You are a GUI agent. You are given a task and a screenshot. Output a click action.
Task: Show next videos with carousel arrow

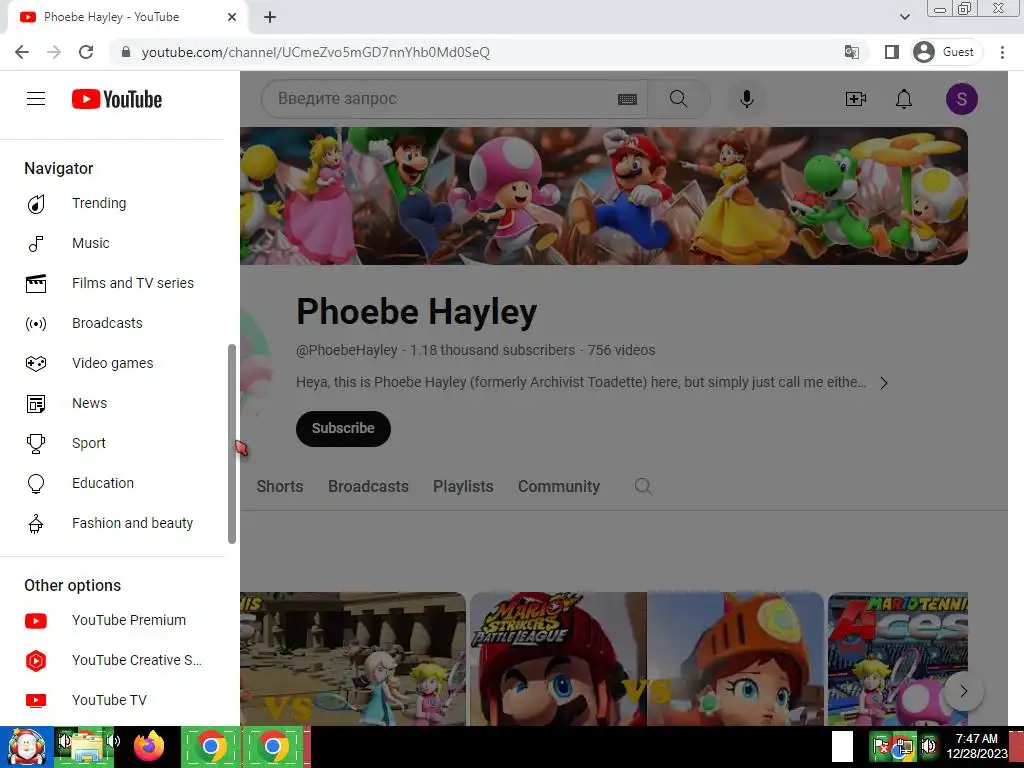[x=963, y=691]
